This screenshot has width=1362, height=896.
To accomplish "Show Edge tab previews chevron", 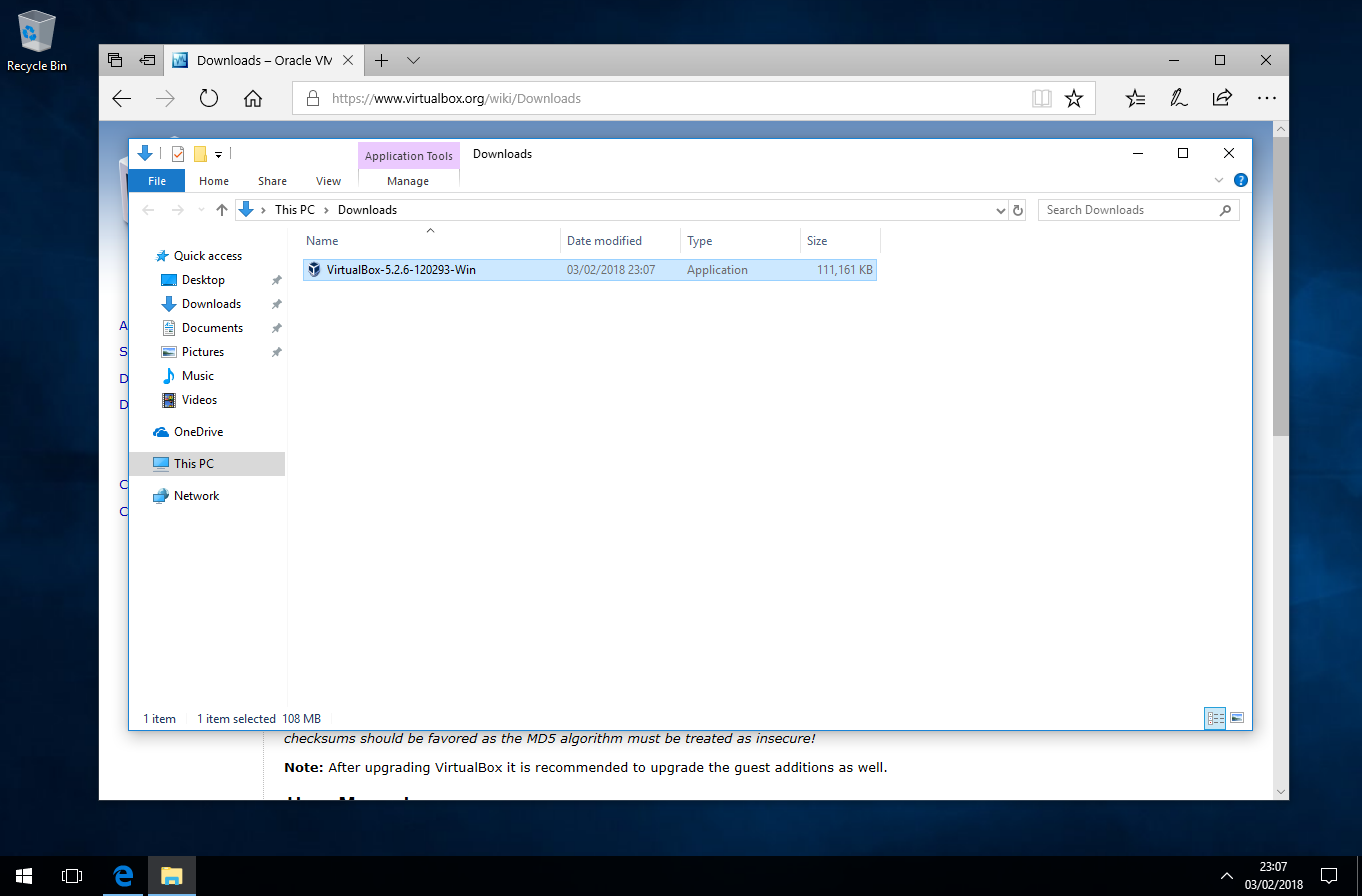I will click(x=413, y=60).
